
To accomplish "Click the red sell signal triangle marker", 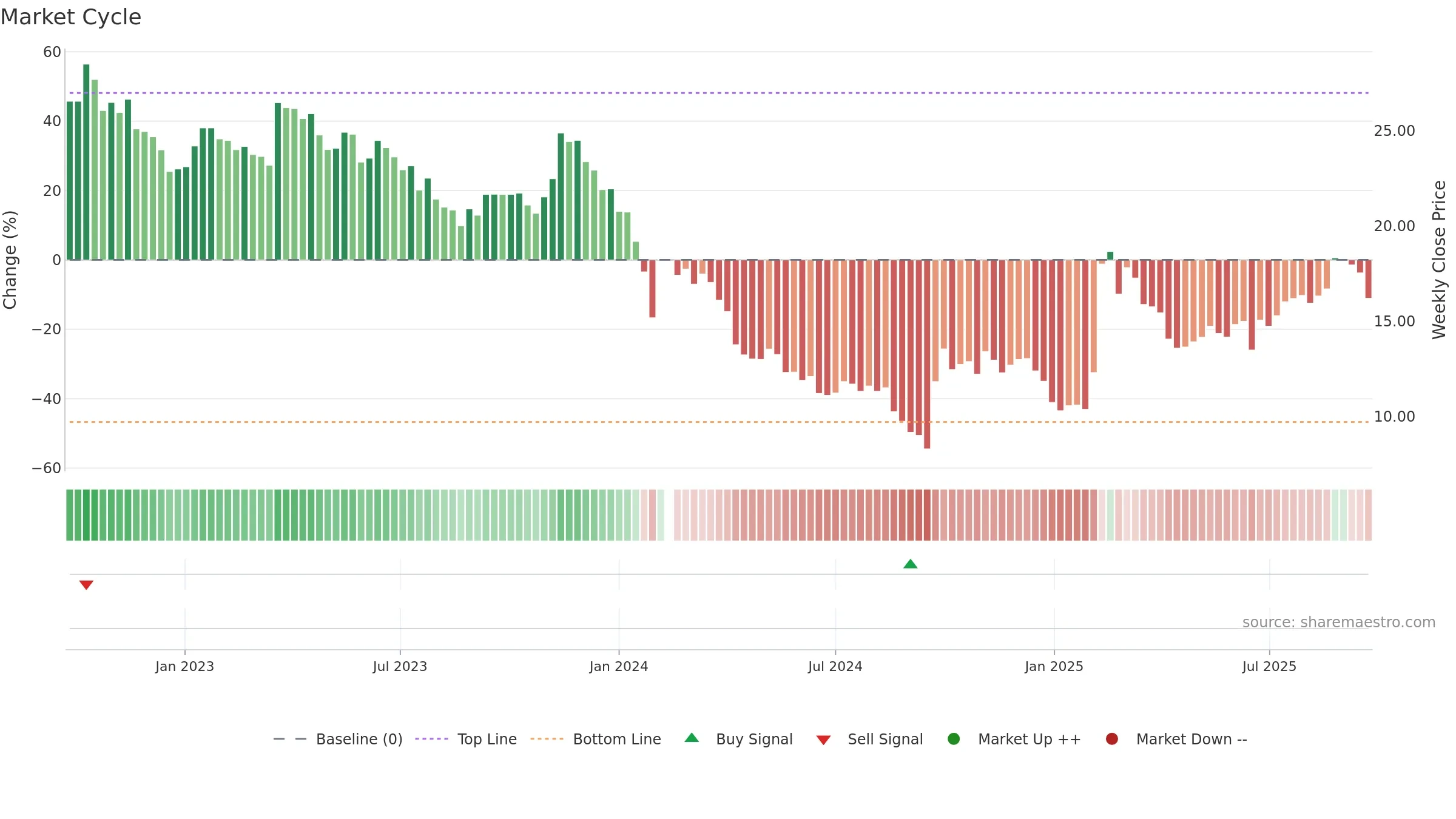I will (x=86, y=585).
